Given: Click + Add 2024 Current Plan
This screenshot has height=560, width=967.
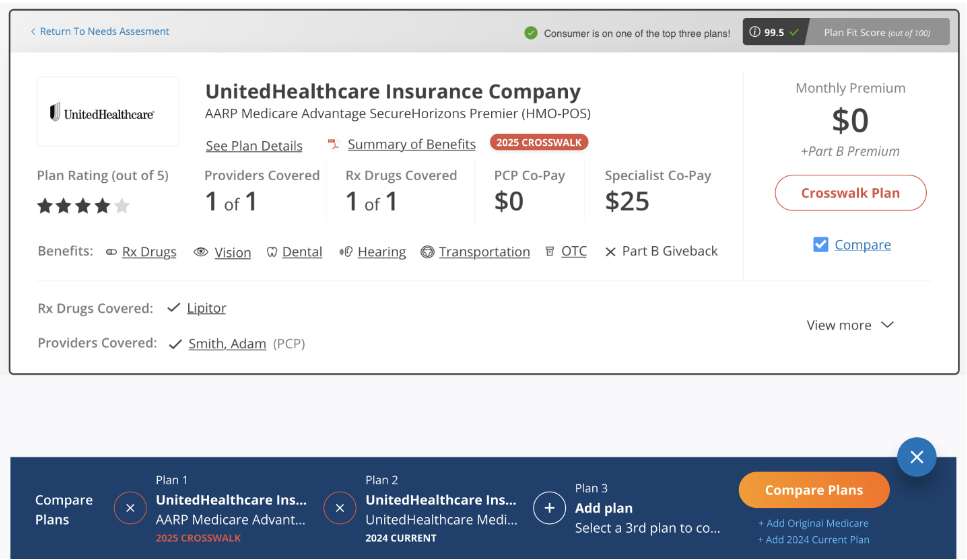Looking at the screenshot, I should coord(813,540).
